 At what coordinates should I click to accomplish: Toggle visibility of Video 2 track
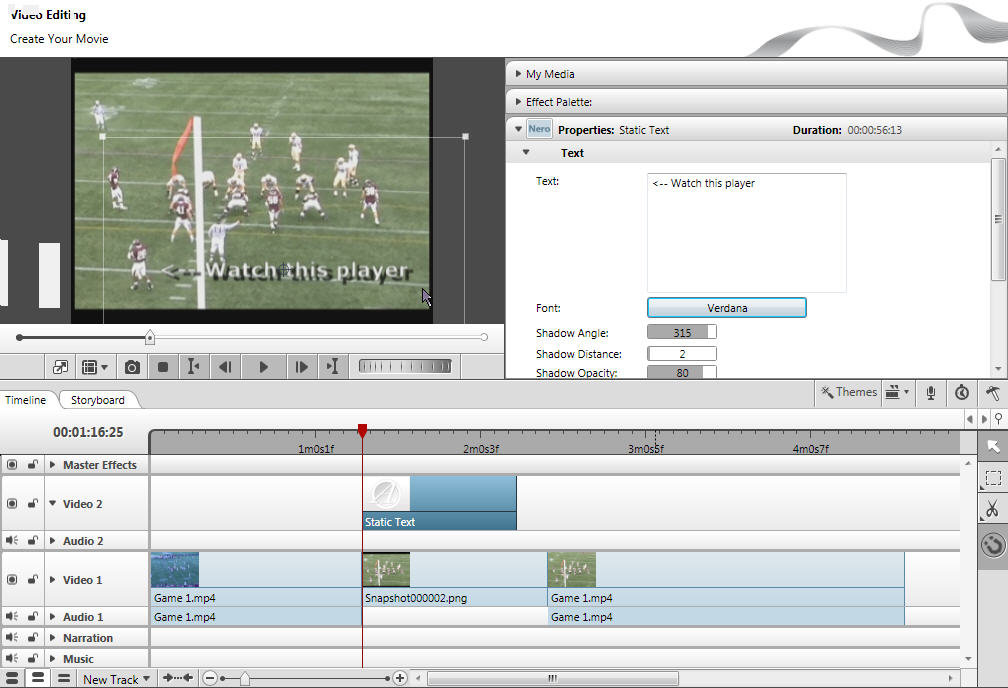(x=12, y=503)
